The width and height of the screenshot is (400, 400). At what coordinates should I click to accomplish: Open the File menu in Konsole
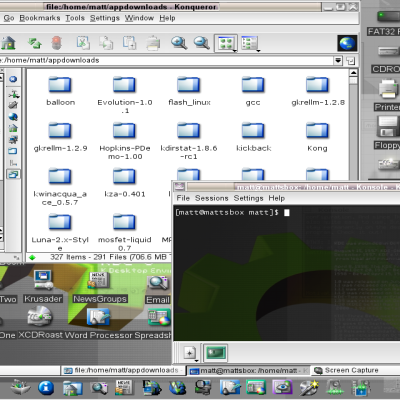click(x=183, y=198)
